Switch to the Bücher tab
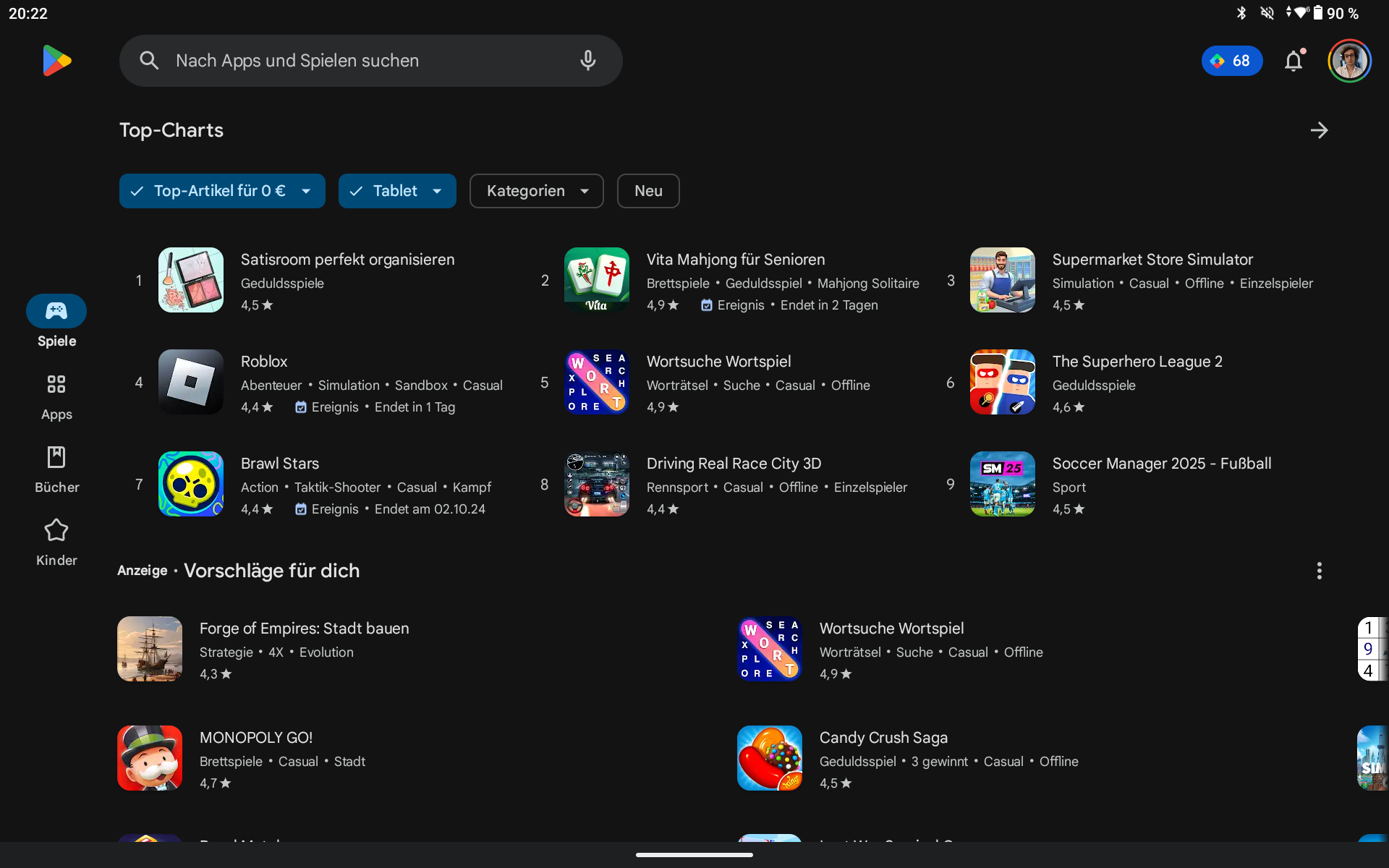This screenshot has height=868, width=1389. coord(56,469)
